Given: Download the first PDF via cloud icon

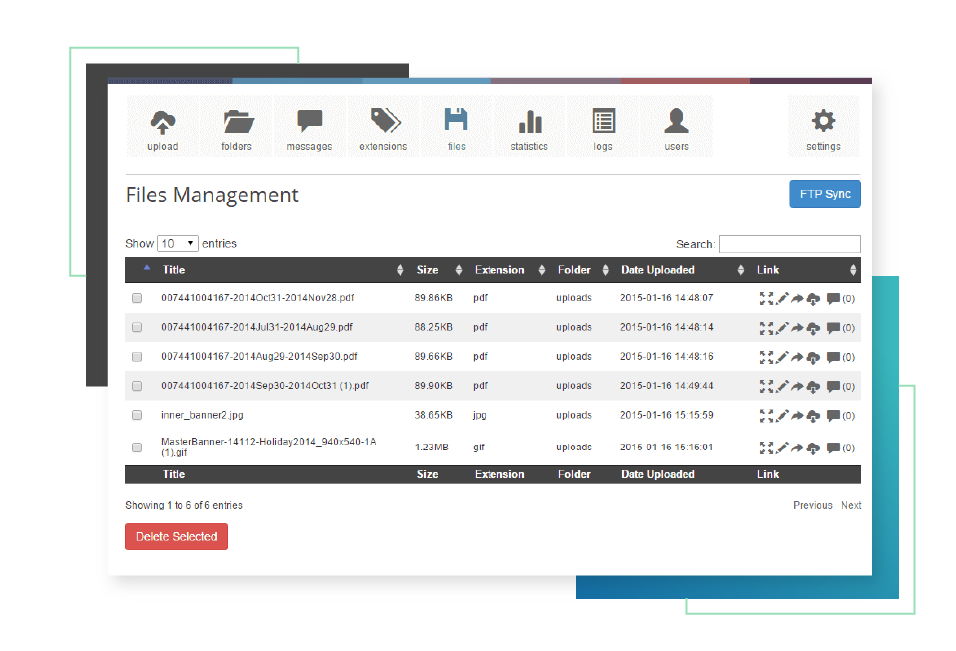Looking at the screenshot, I should coord(813,298).
